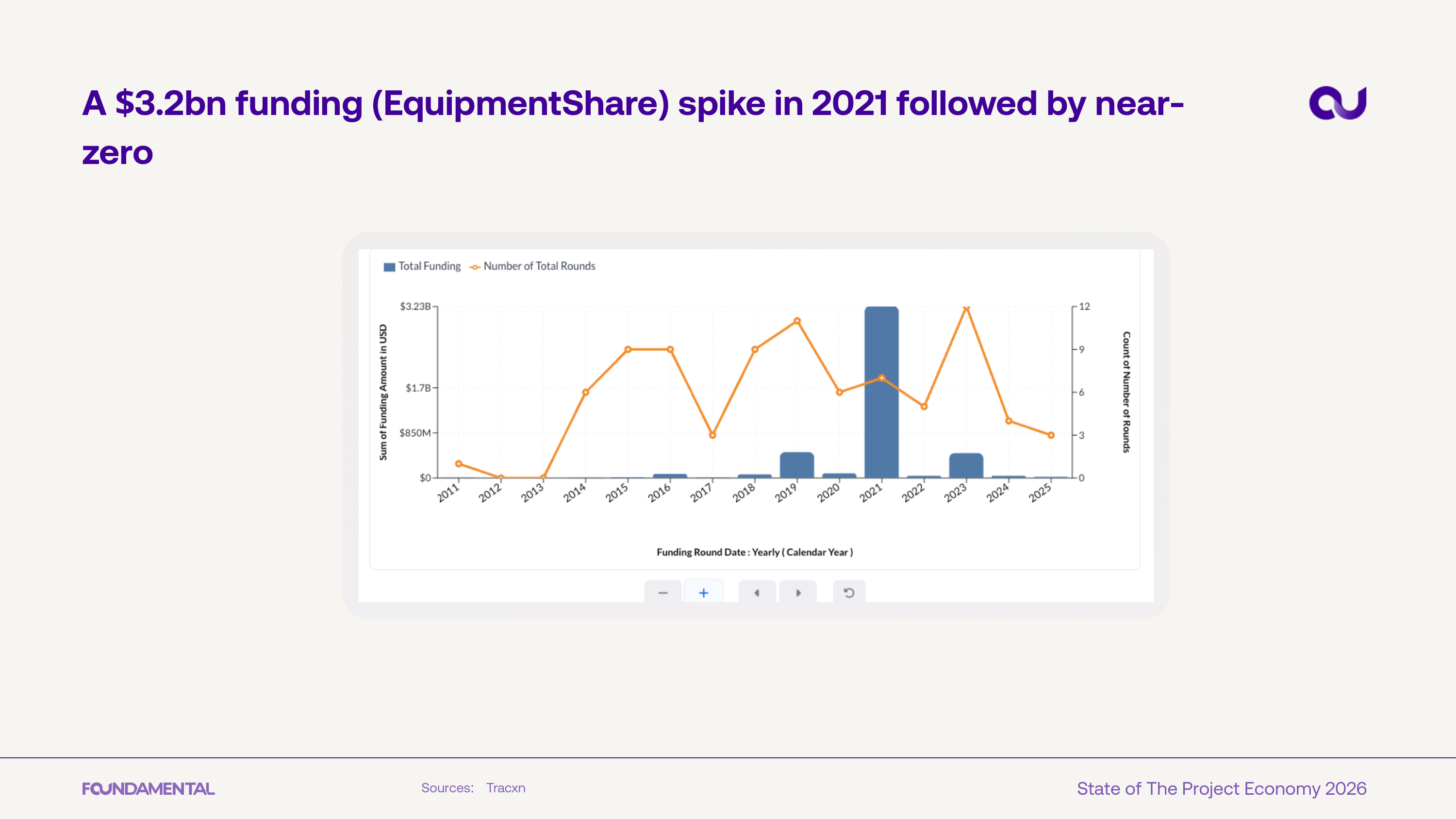
Task: Click the 2018 funding bar
Action: [755, 476]
